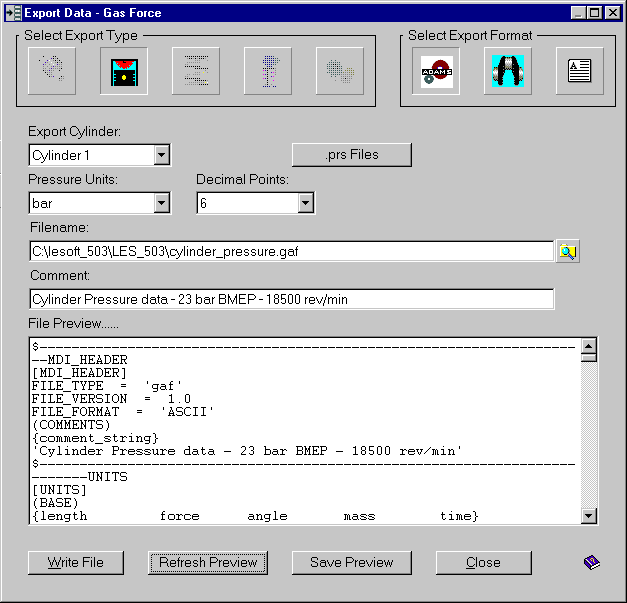Minimize the Export Data window
627x603 pixels.
click(x=578, y=13)
